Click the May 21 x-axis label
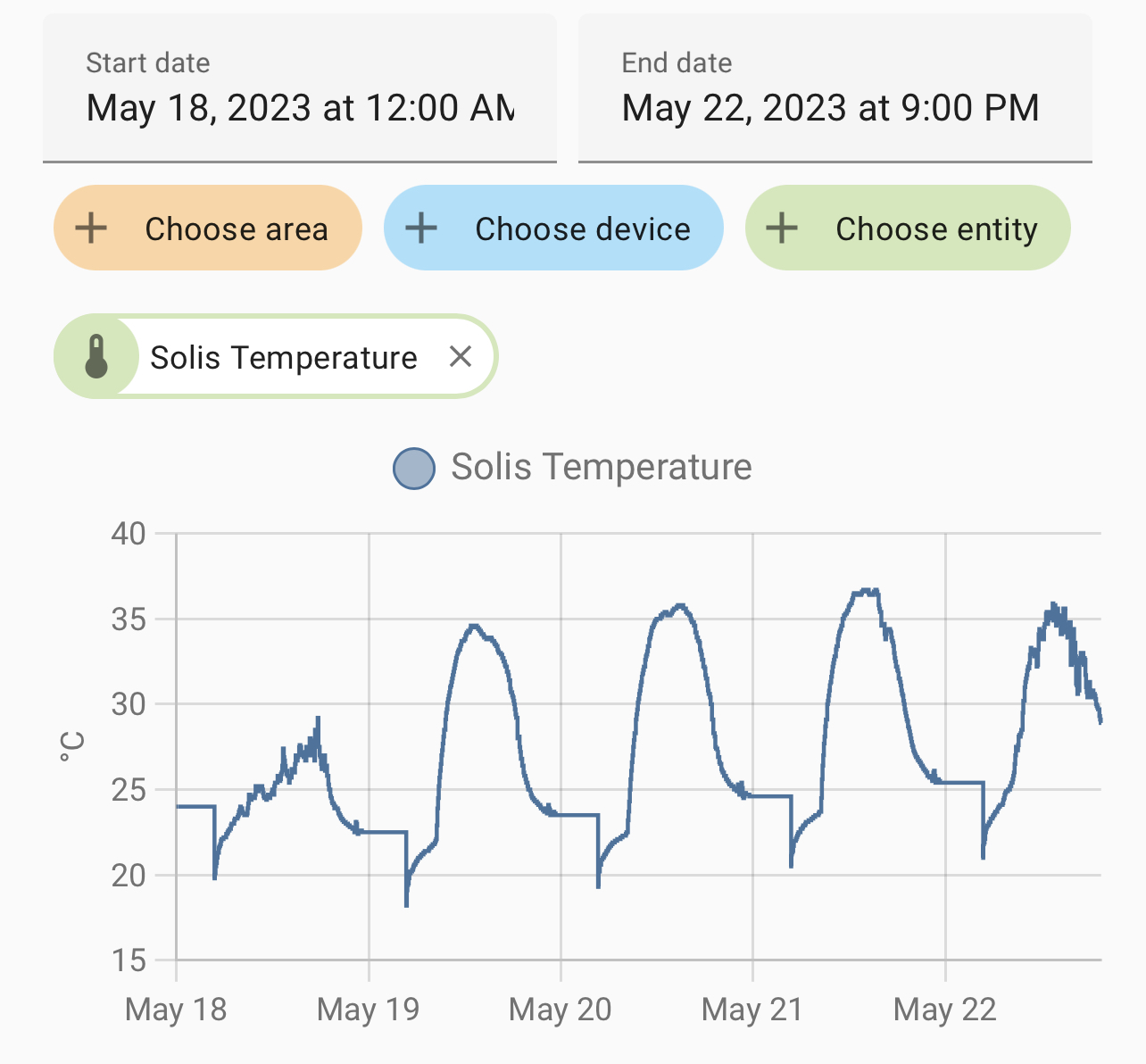This screenshot has height=1064, width=1146. 752,1010
